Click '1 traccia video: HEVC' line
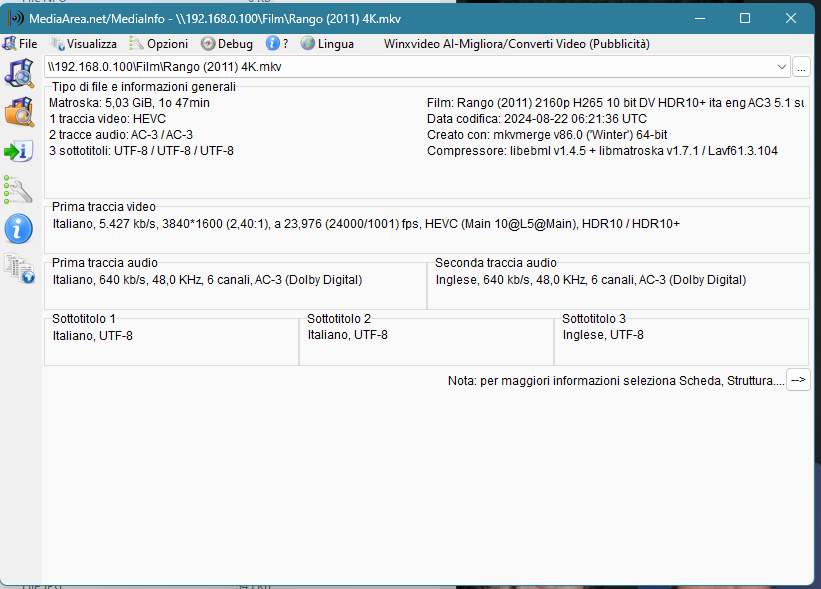 pyautogui.click(x=107, y=119)
